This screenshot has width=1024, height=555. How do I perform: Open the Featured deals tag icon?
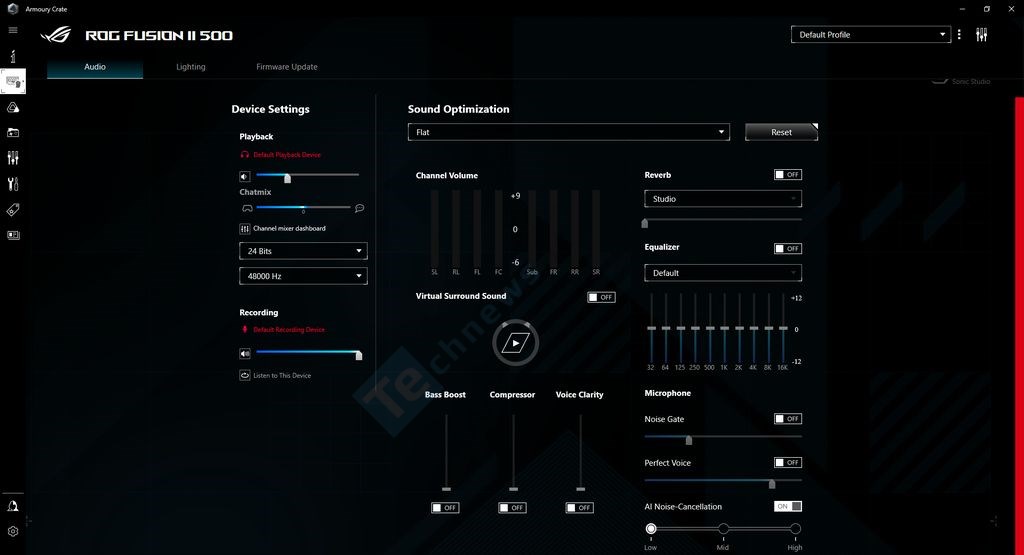pyautogui.click(x=12, y=210)
